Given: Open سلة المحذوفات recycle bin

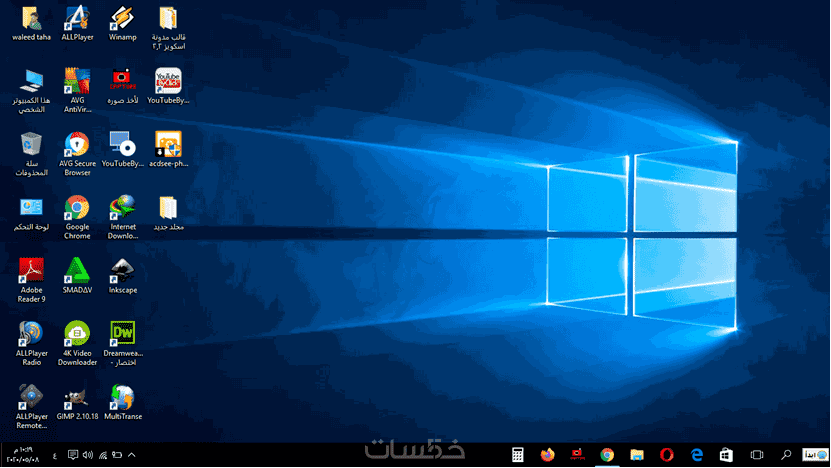Looking at the screenshot, I should point(31,154).
